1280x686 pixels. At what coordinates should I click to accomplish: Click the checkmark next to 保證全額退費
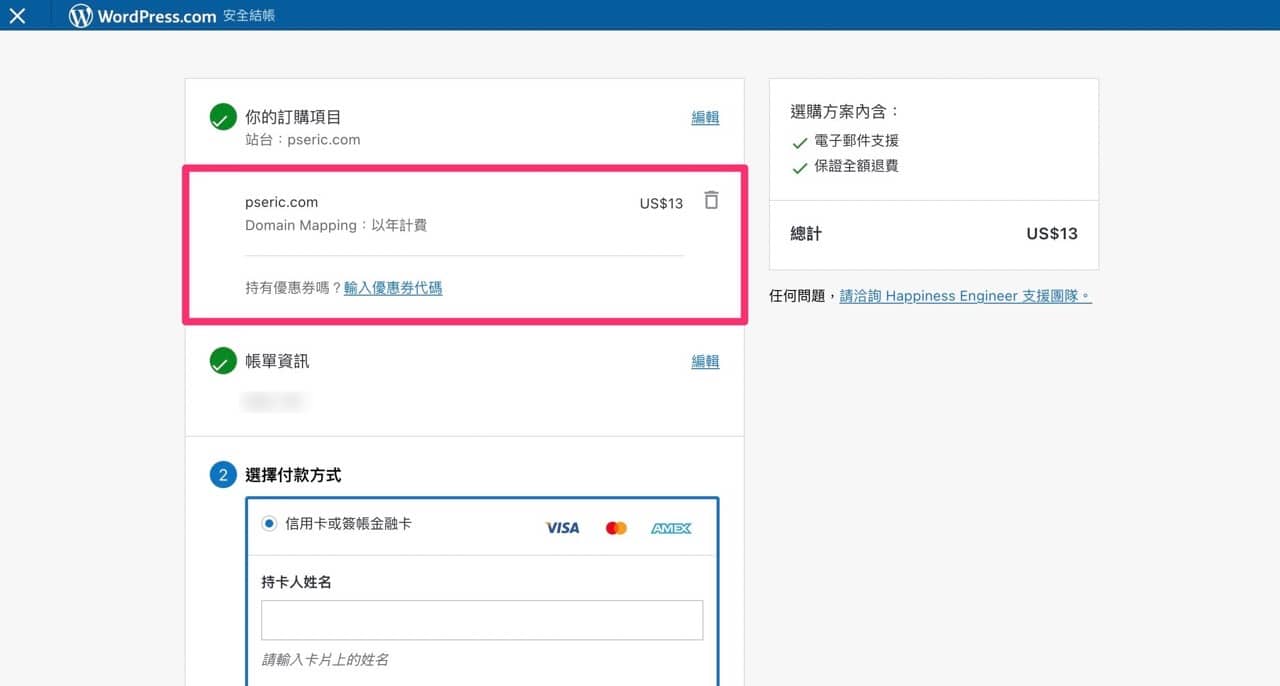tap(799, 168)
